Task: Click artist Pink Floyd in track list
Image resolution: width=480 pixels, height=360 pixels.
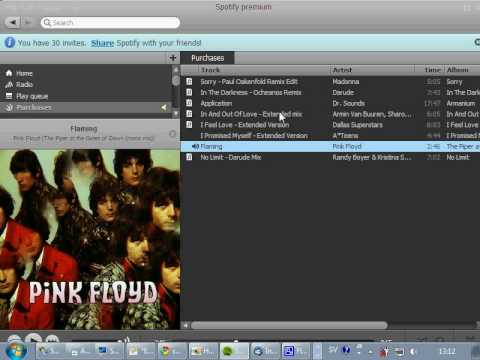Action: 347,146
